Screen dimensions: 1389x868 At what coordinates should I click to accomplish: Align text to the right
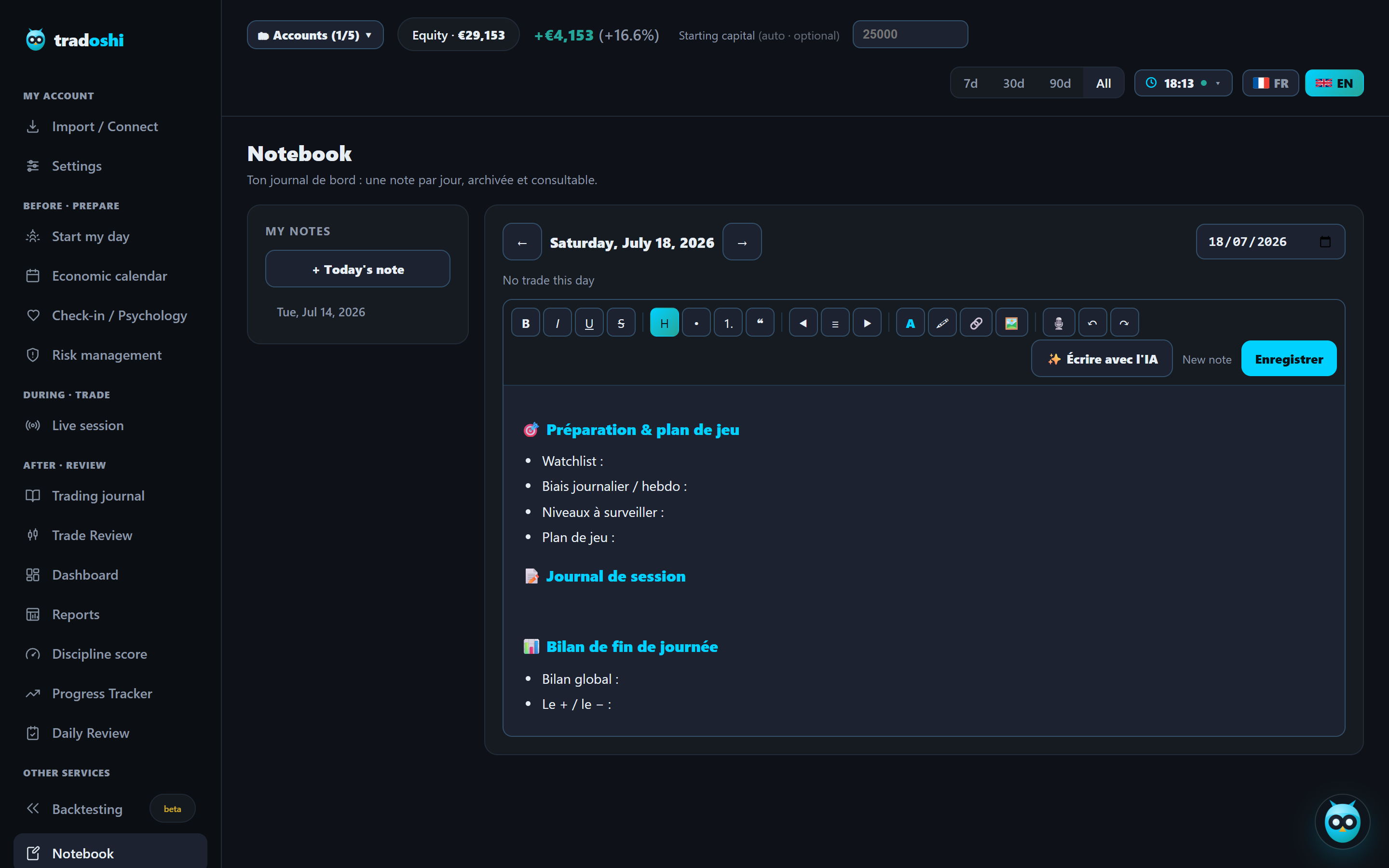867,323
